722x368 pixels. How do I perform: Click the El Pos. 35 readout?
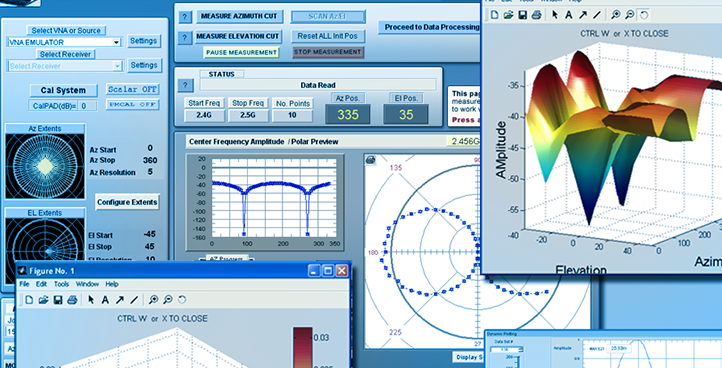(406, 115)
